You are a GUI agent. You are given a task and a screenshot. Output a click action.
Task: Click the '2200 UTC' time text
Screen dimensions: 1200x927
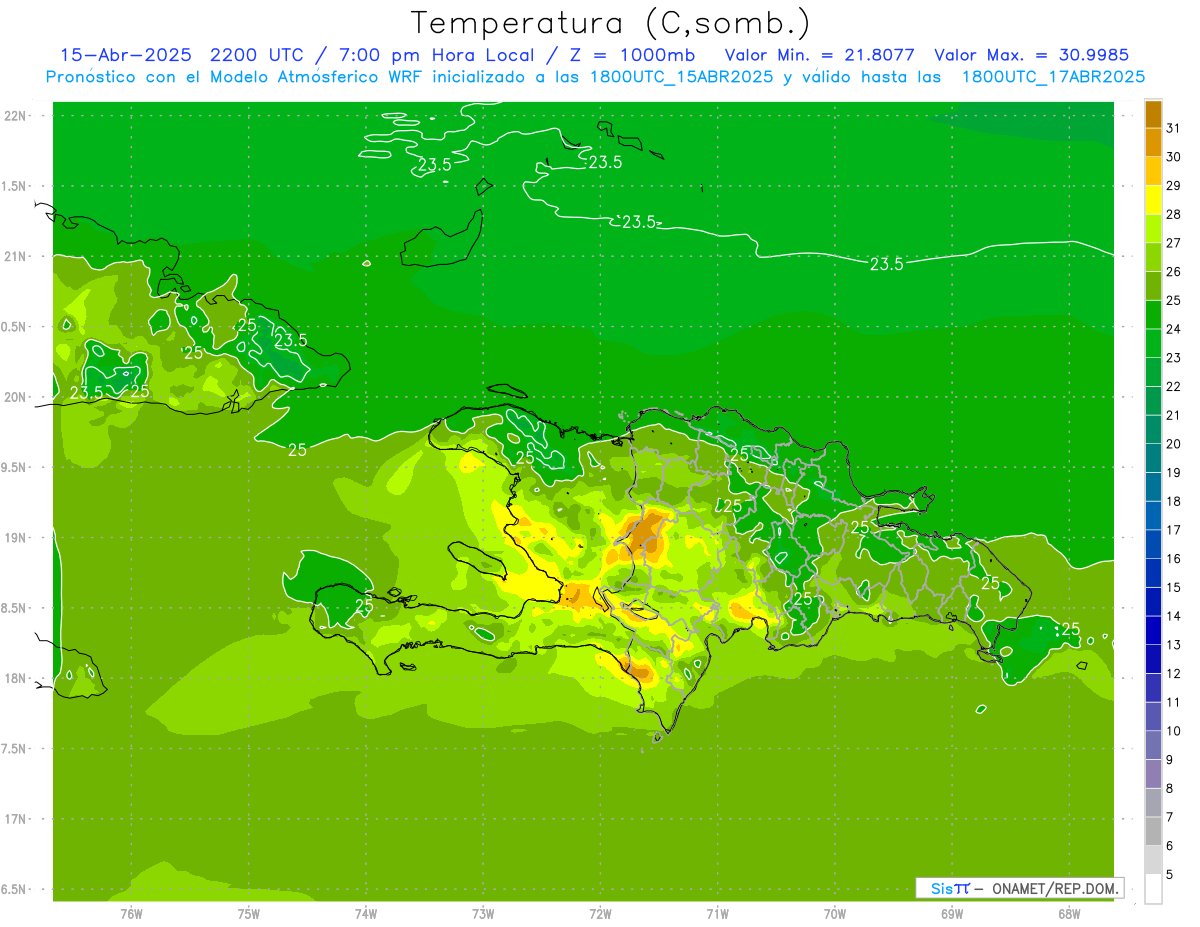pyautogui.click(x=259, y=55)
